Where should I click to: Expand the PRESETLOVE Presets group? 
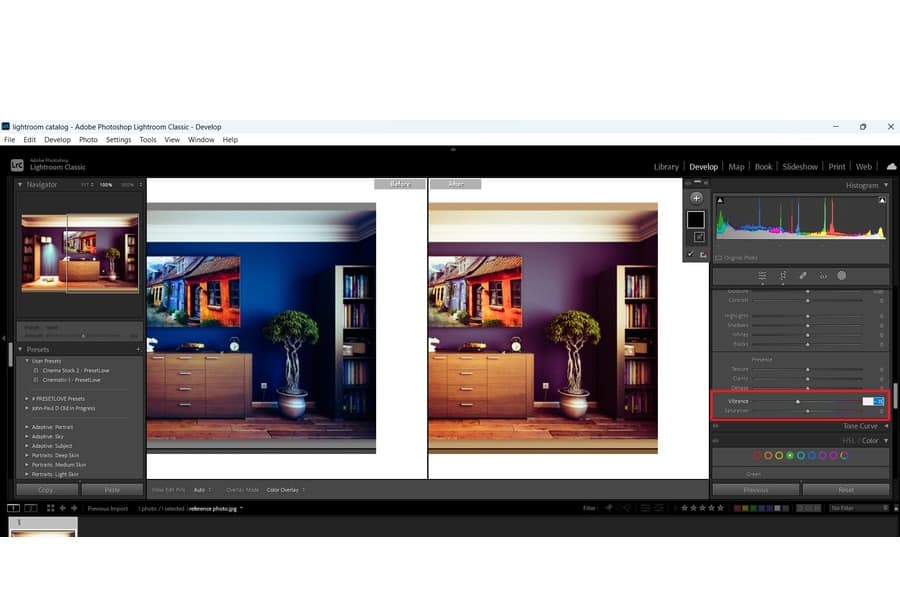(x=27, y=398)
